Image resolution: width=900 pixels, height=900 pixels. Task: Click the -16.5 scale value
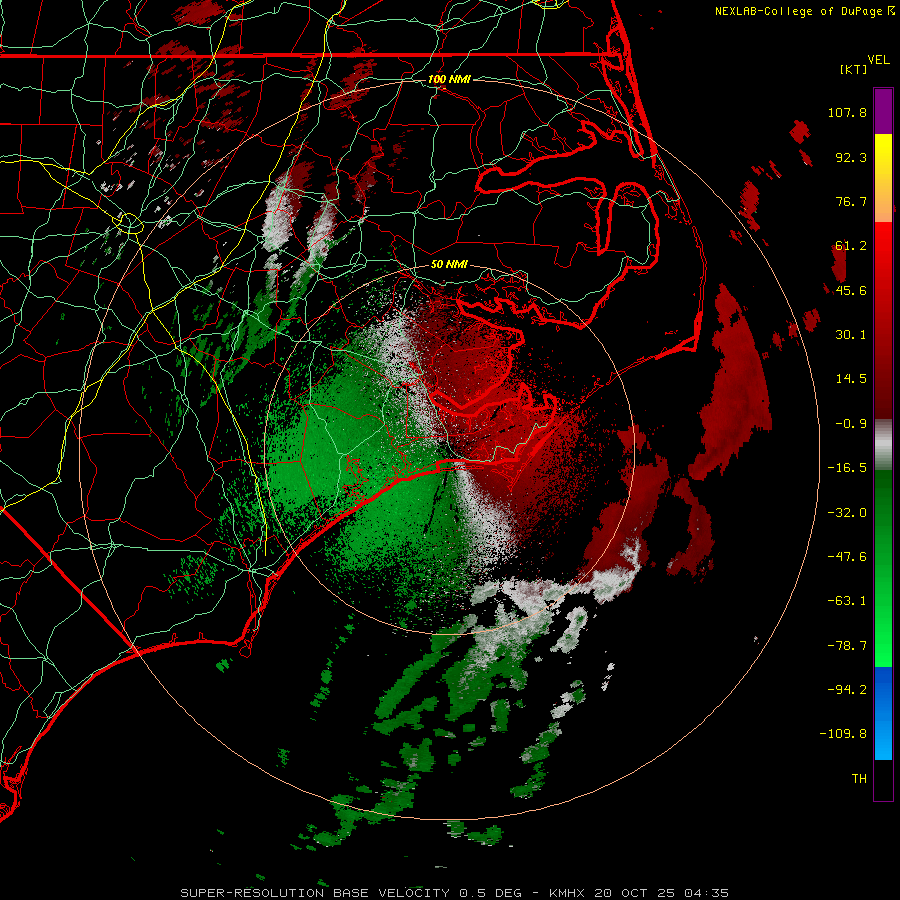pyautogui.click(x=847, y=468)
